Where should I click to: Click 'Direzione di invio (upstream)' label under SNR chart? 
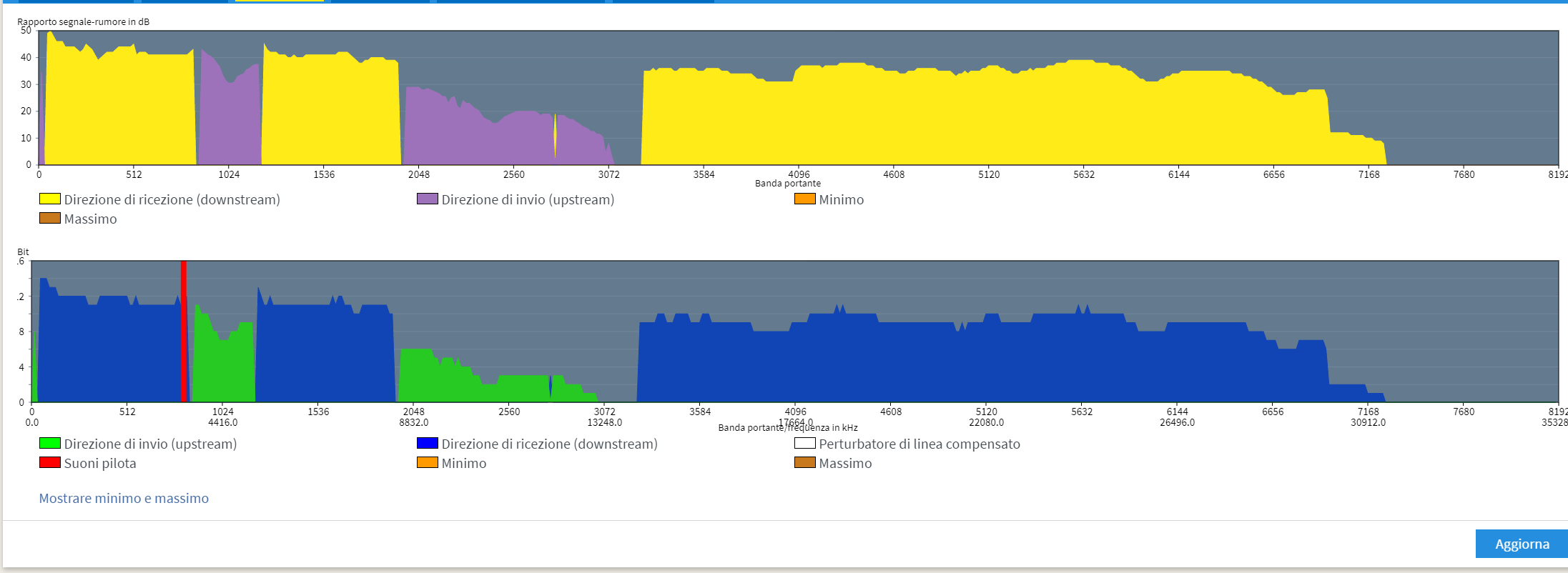click(x=528, y=199)
